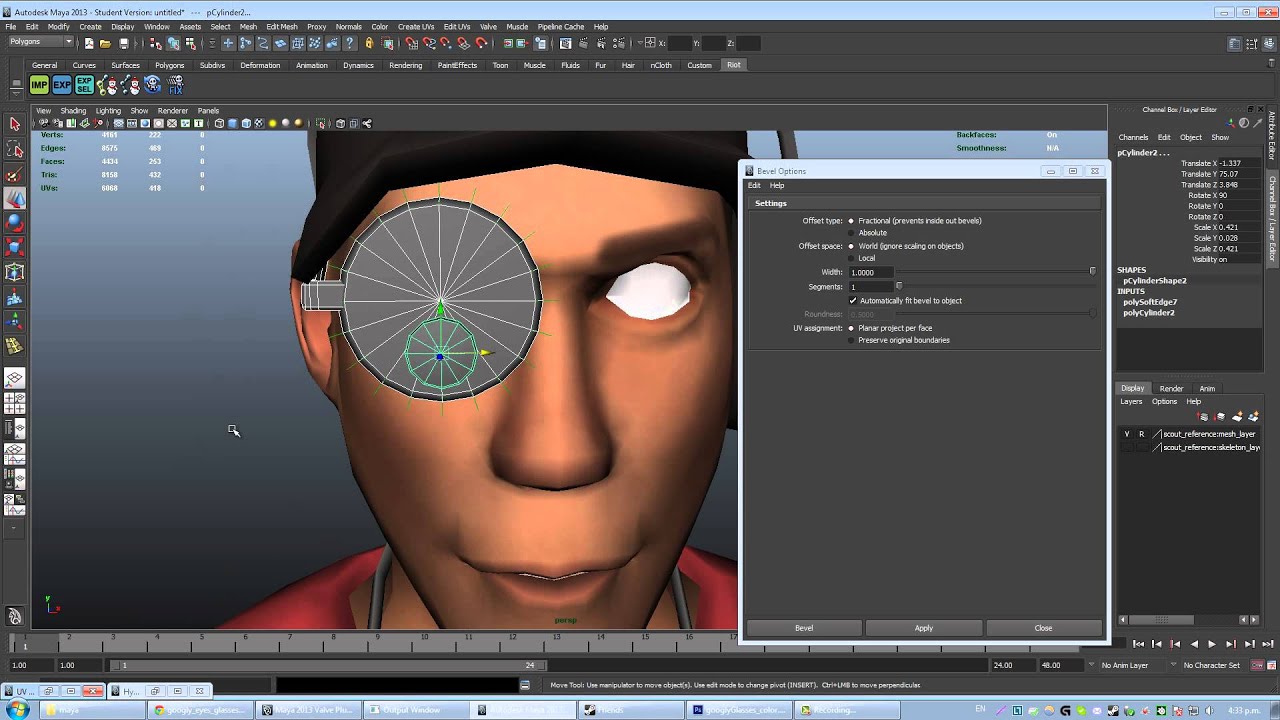Open the viewport Shading menu

(x=73, y=111)
